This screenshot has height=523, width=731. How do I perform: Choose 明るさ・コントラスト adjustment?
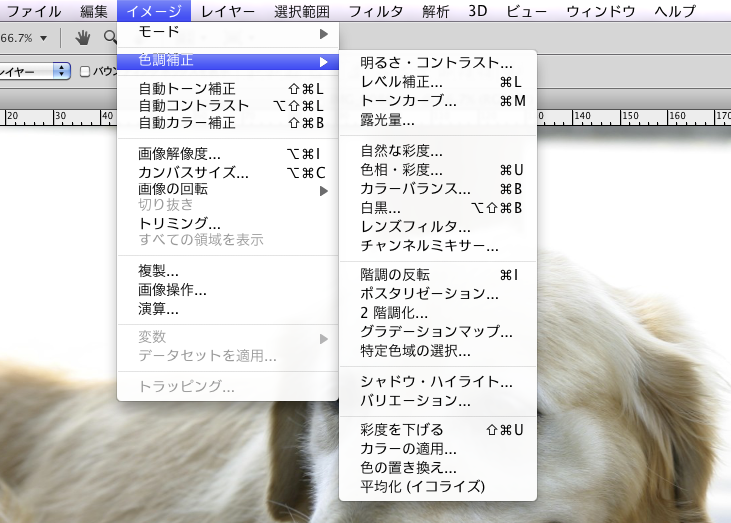click(436, 63)
